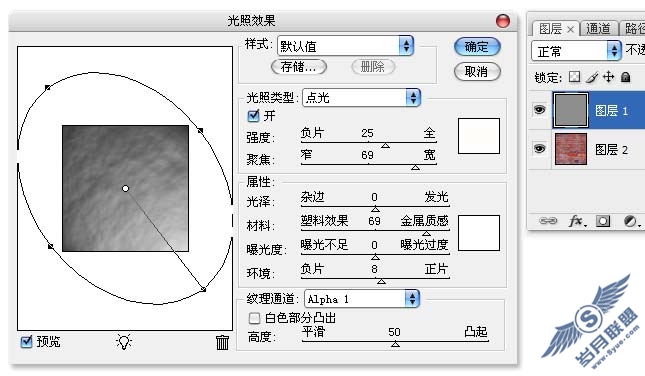The height and width of the screenshot is (376, 645).
Task: Click the 强度 slider handle
Action: tap(385, 146)
